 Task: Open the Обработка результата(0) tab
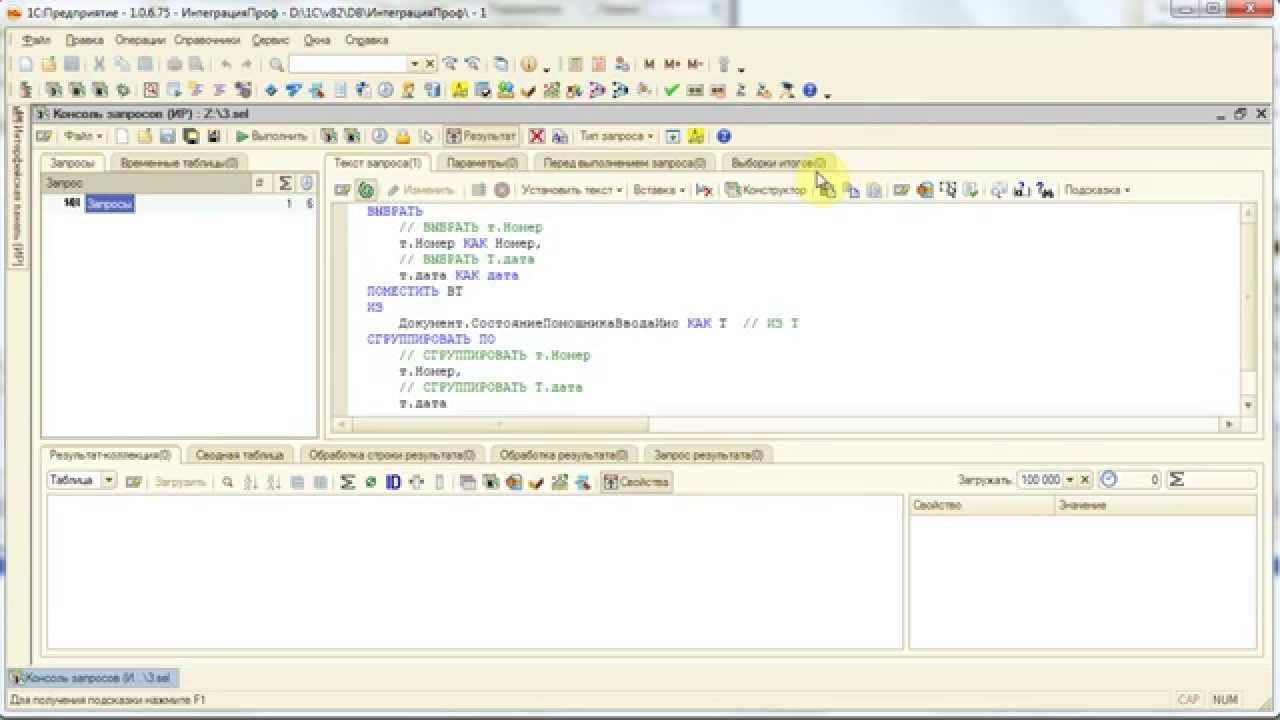coord(565,455)
